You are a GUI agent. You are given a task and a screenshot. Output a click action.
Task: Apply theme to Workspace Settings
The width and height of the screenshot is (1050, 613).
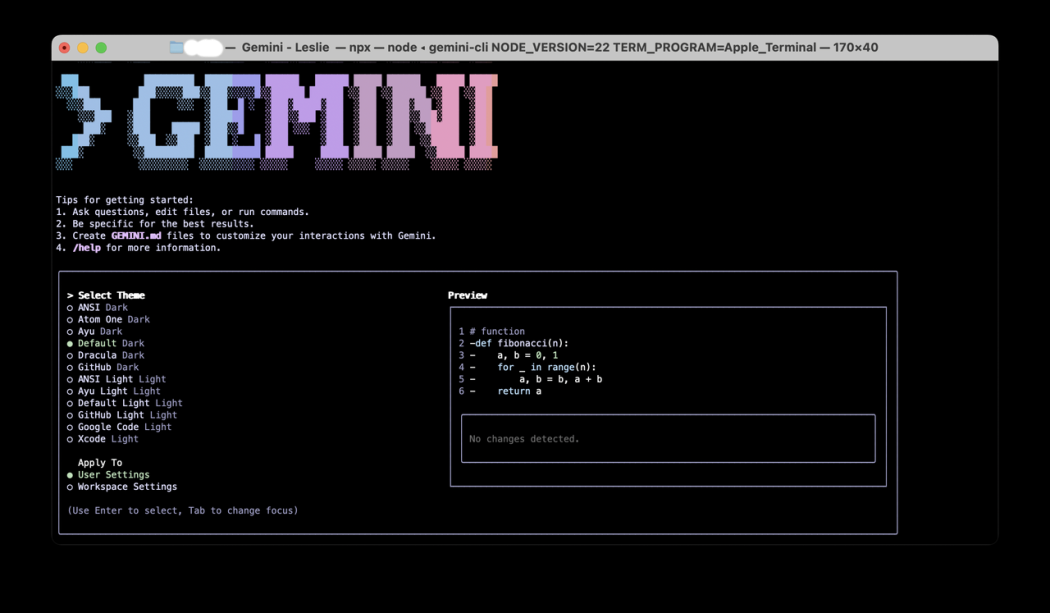pyautogui.click(x=127, y=487)
